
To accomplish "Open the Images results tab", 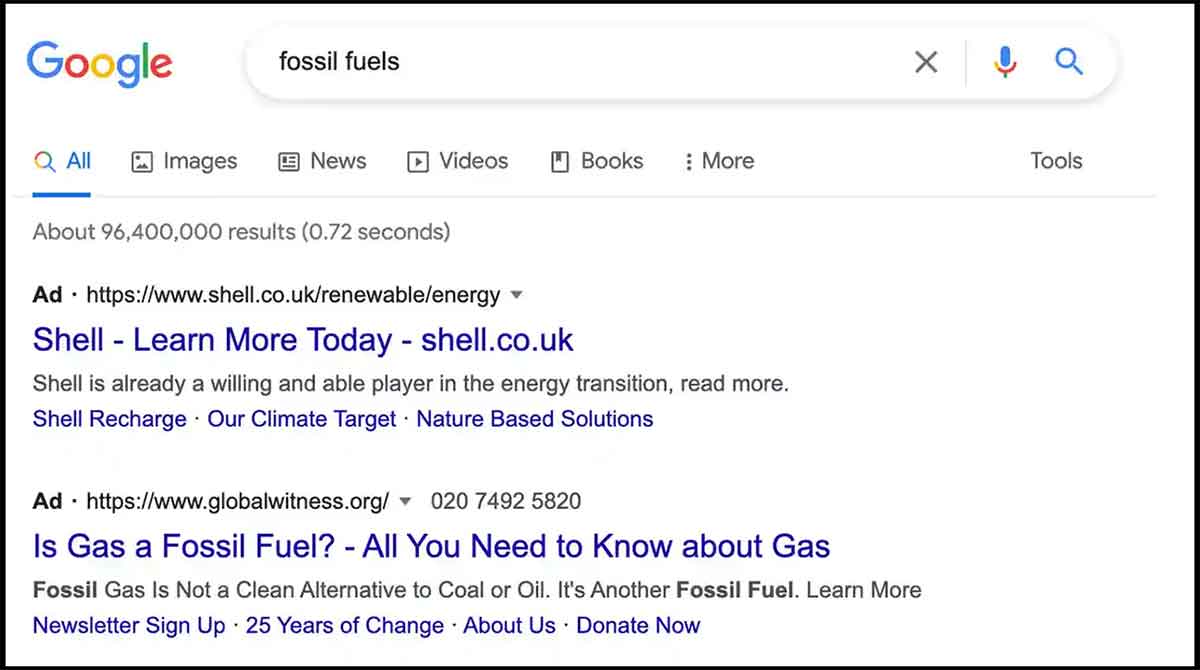I will click(x=185, y=161).
